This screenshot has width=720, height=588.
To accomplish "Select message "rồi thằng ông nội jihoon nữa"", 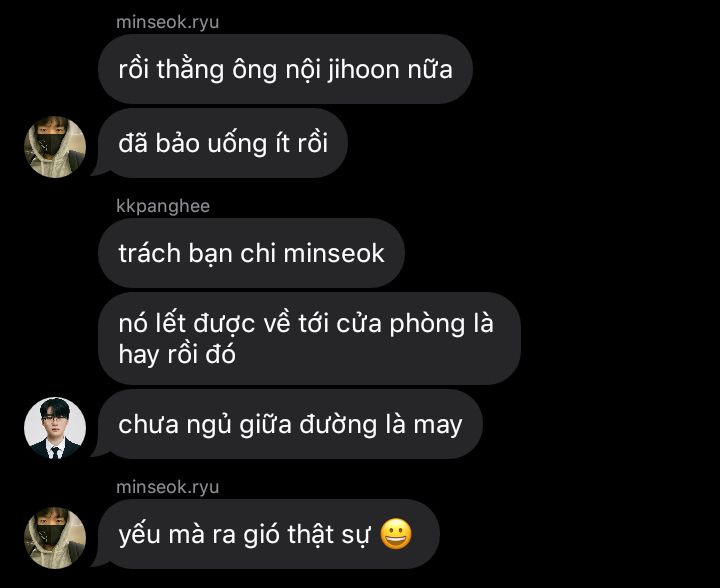I will tap(285, 69).
